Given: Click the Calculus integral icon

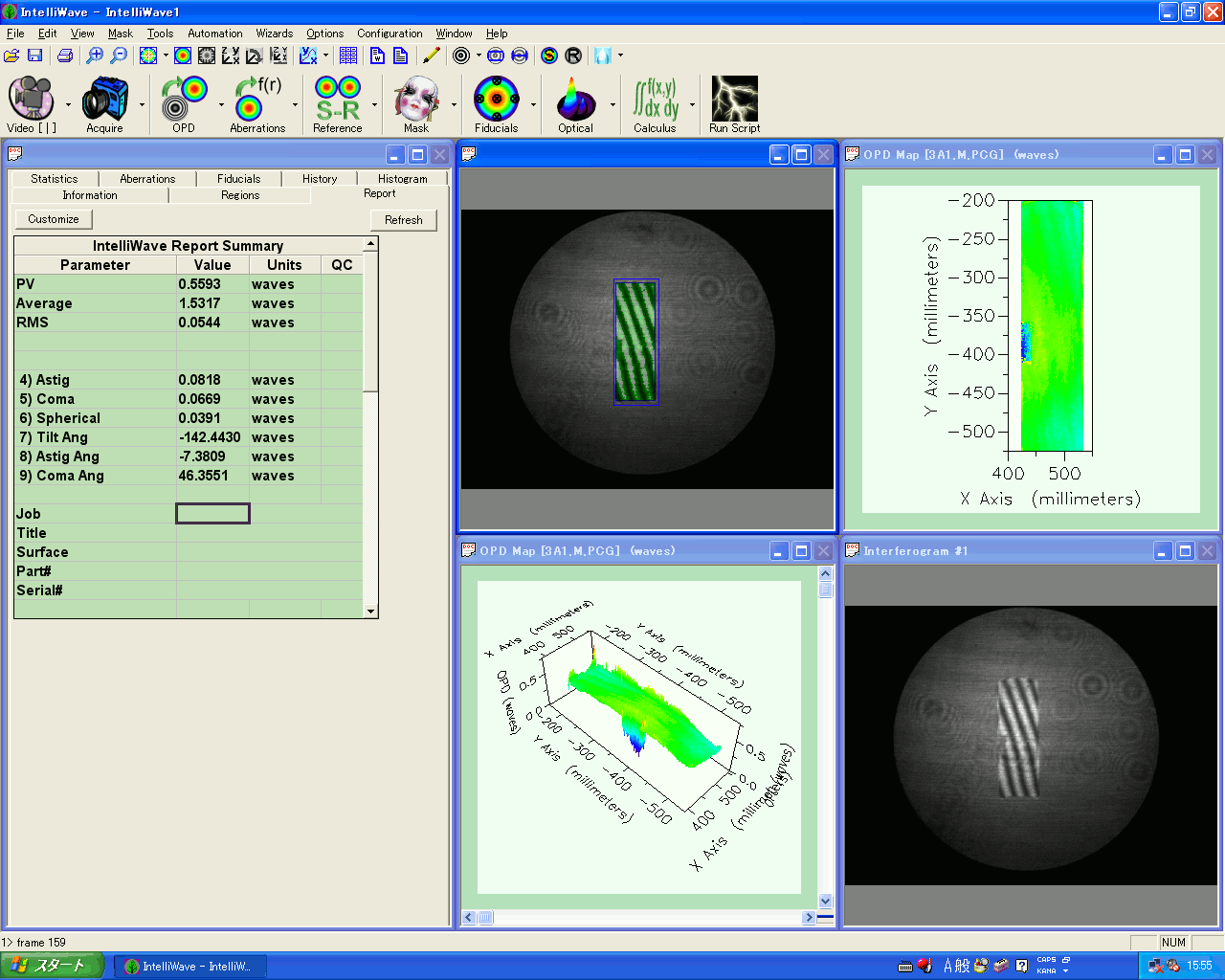Looking at the screenshot, I should click(x=655, y=103).
